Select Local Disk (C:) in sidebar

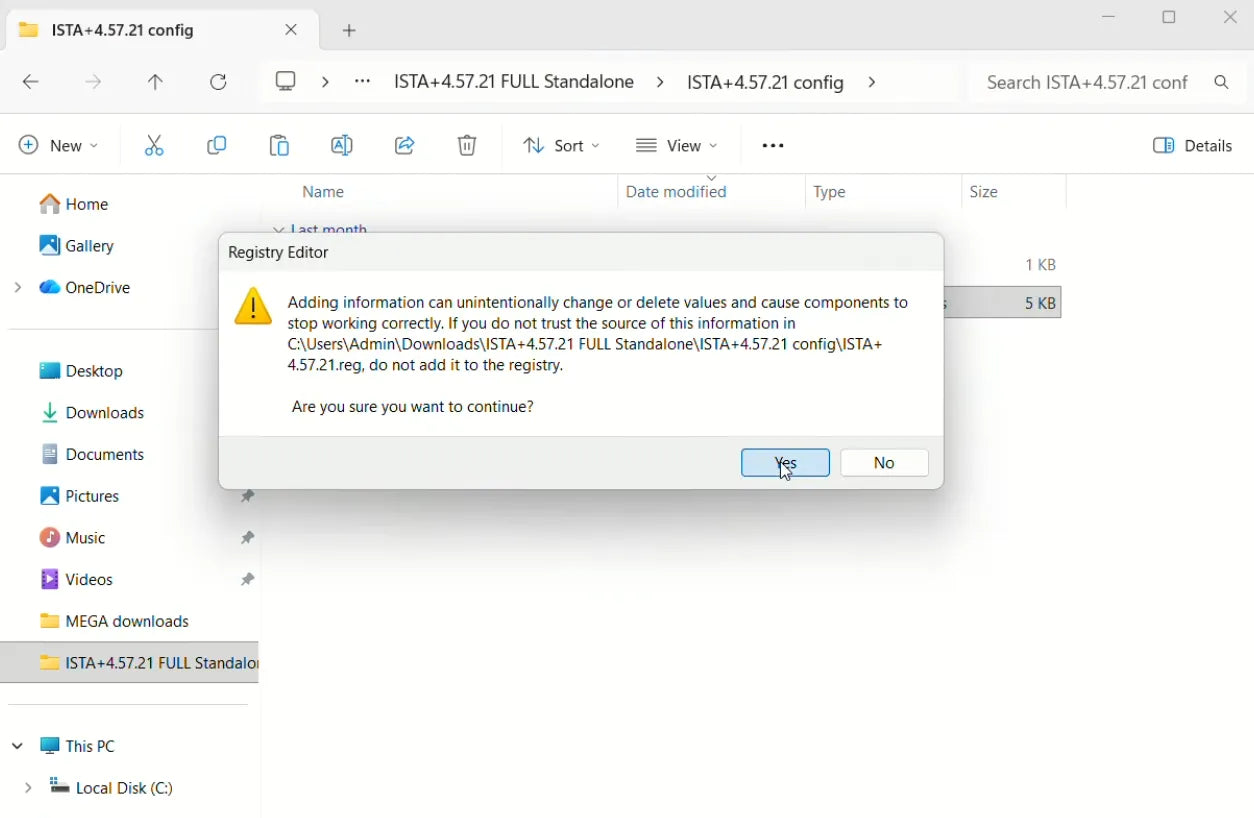pyautogui.click(x=112, y=788)
